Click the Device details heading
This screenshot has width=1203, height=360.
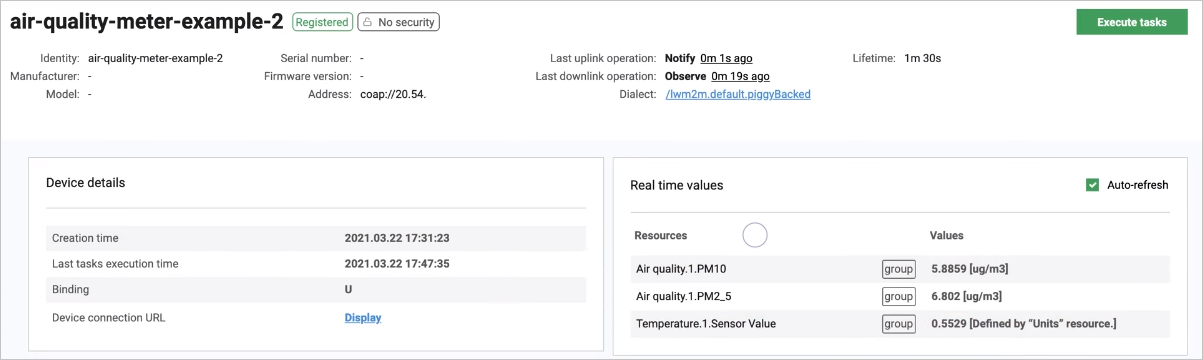coord(85,183)
